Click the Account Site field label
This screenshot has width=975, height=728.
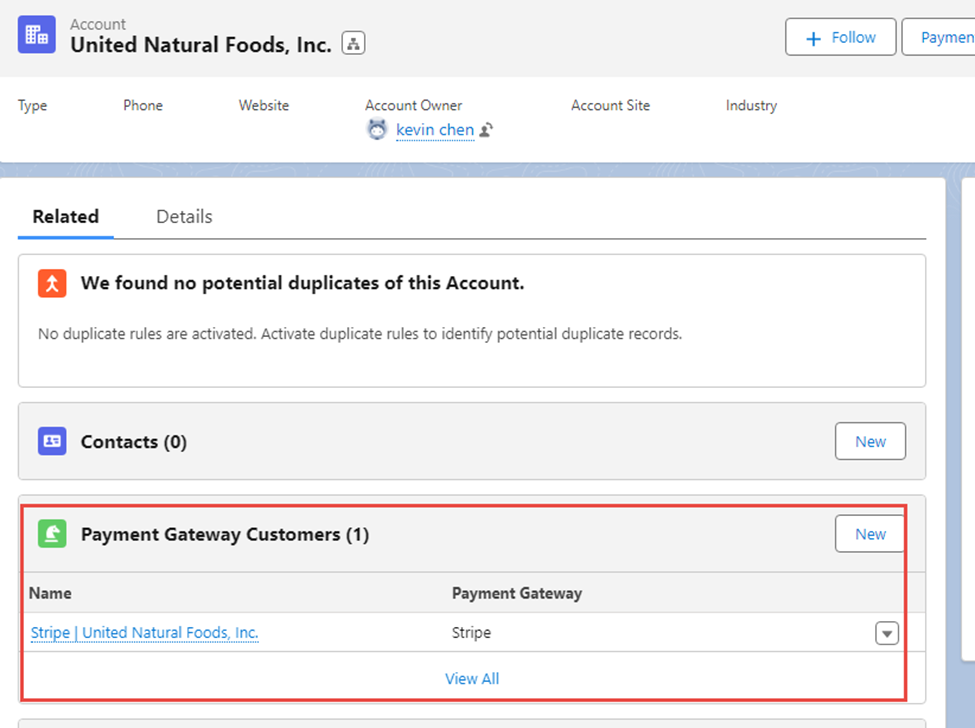click(611, 106)
